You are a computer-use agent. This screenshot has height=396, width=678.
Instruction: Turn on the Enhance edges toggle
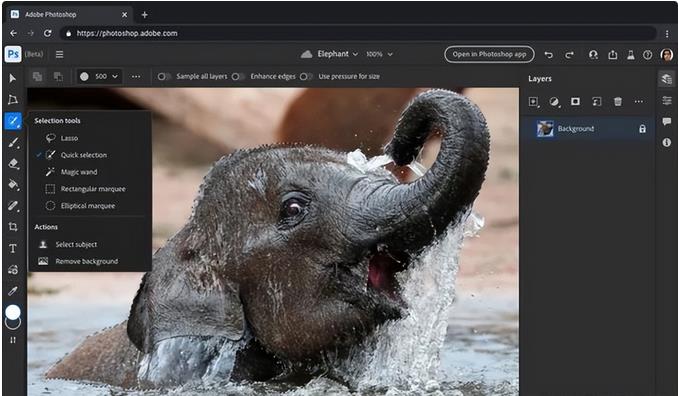(238, 77)
